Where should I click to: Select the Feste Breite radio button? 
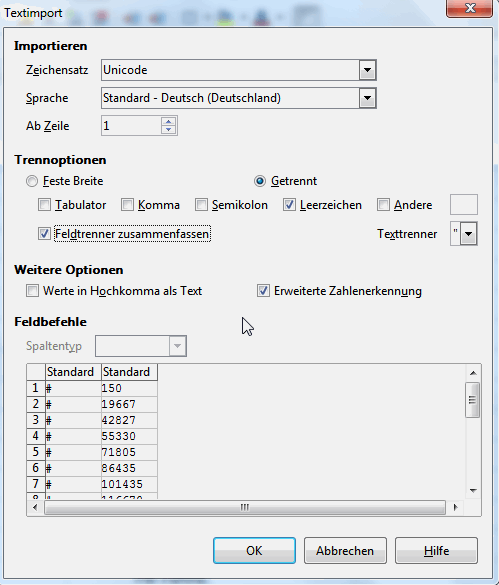pyautogui.click(x=32, y=181)
